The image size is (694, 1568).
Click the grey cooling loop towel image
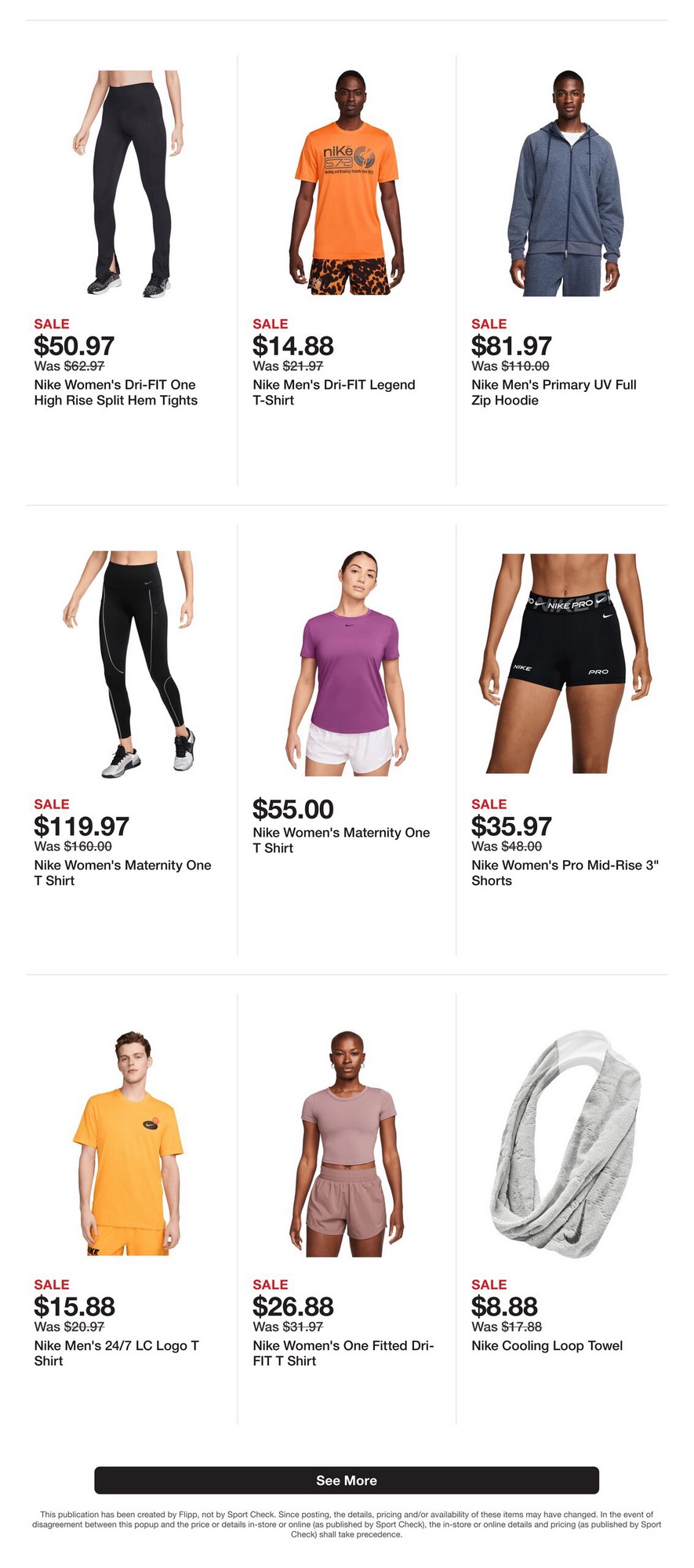[565, 1144]
